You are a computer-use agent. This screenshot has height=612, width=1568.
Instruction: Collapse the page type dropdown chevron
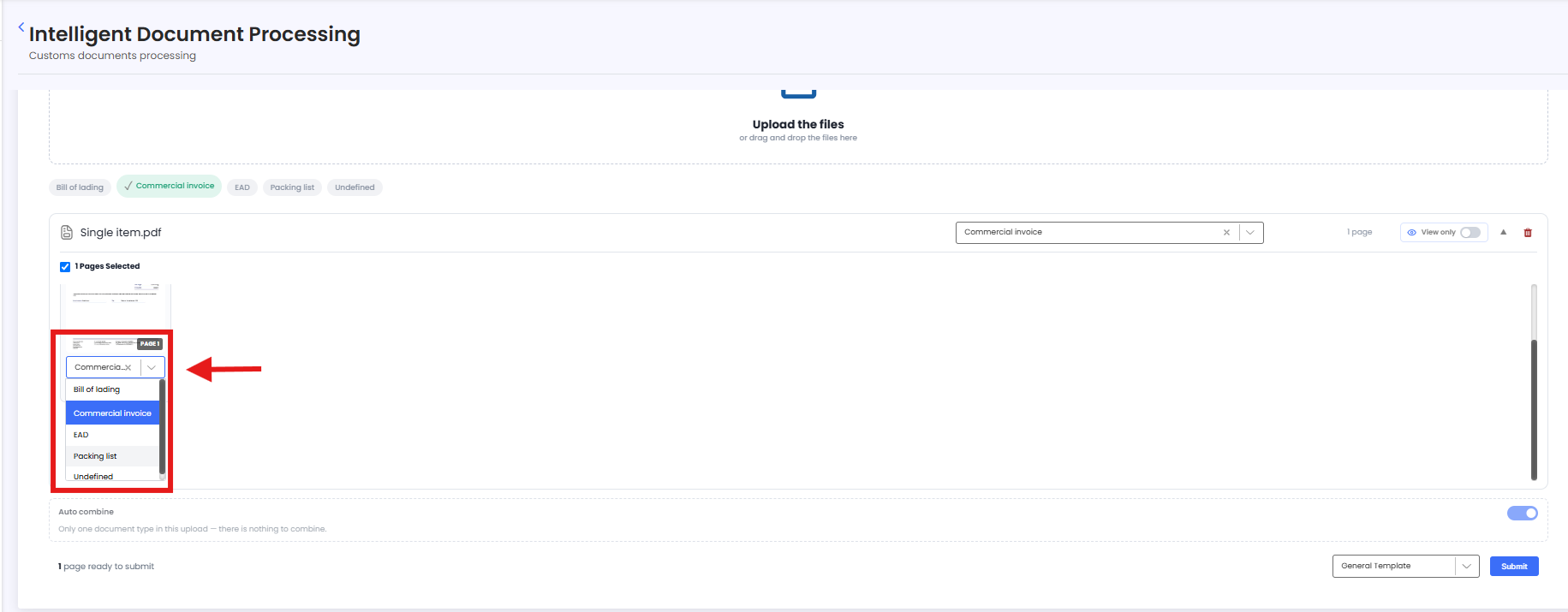[x=152, y=367]
